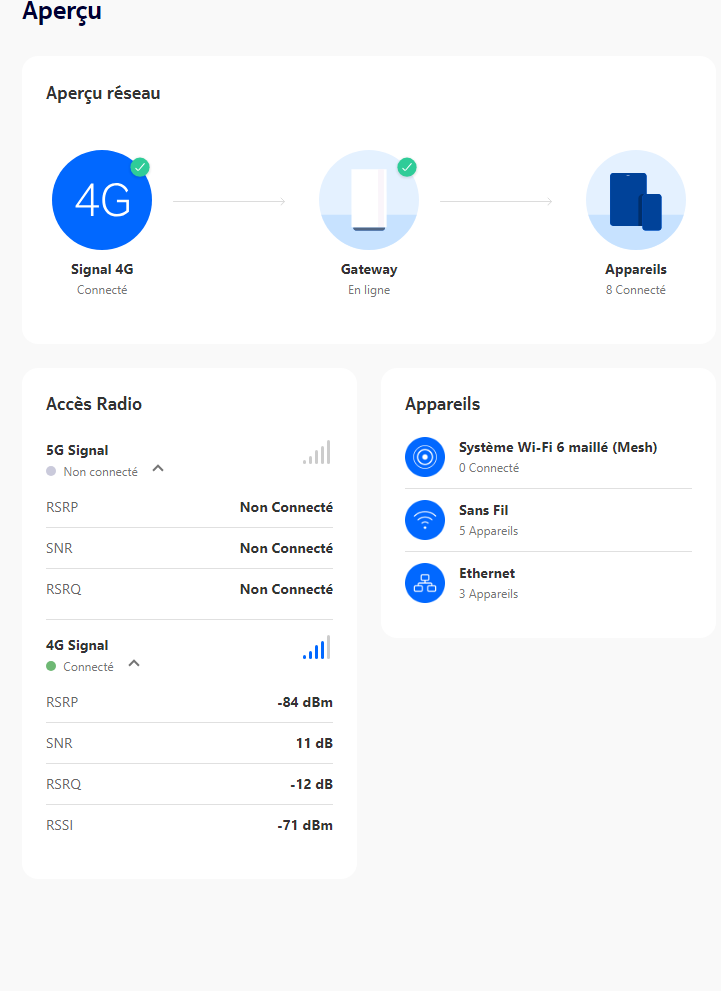Screen dimensions: 721x991
Task: Open the Sans Fil devices entry
Action: click(548, 520)
